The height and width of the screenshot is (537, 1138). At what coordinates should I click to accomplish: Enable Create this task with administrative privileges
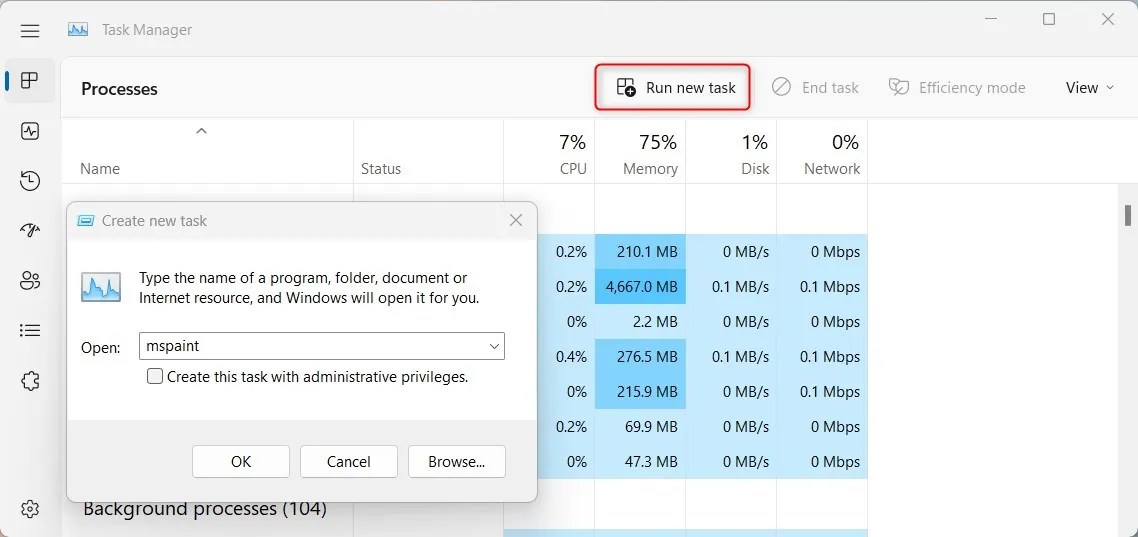(x=155, y=376)
